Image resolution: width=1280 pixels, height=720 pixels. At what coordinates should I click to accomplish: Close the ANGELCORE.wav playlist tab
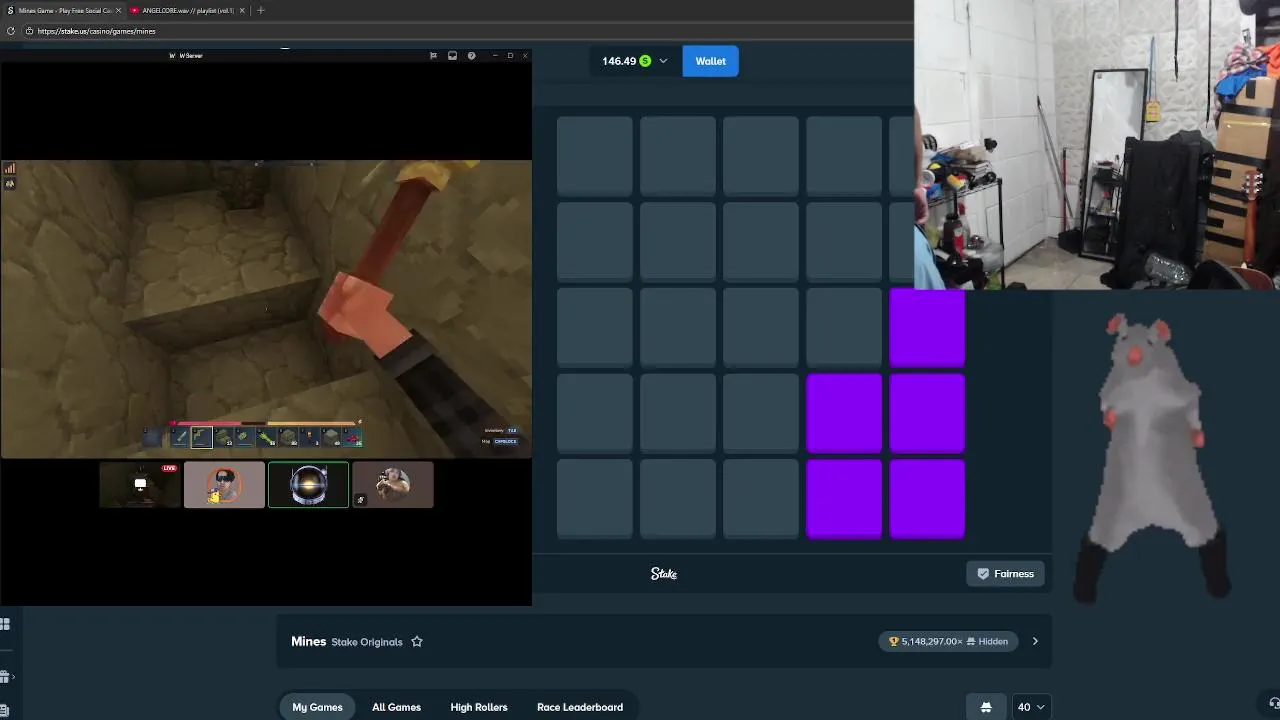[x=242, y=10]
